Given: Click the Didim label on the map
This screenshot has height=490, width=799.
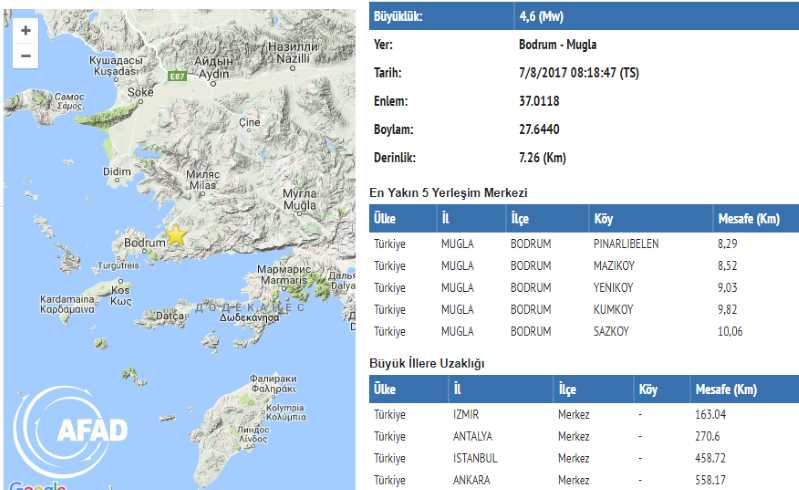Looking at the screenshot, I should click(x=118, y=172).
